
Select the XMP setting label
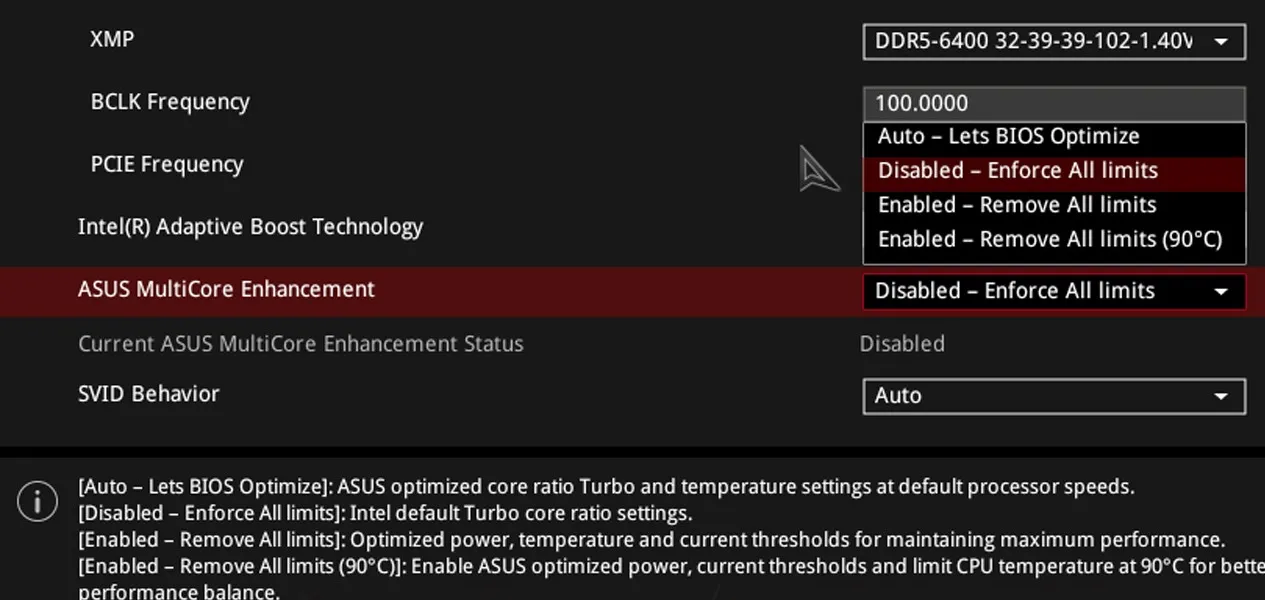tap(112, 39)
